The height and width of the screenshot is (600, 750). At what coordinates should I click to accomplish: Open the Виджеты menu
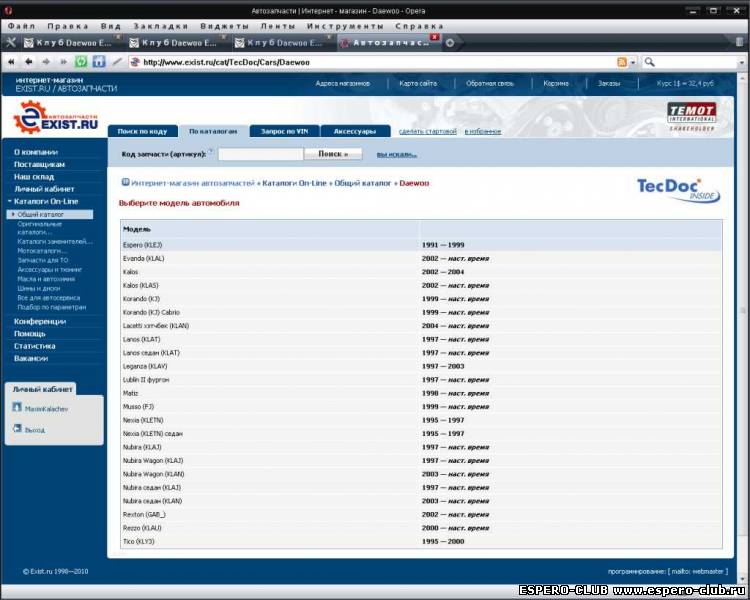click(224, 26)
